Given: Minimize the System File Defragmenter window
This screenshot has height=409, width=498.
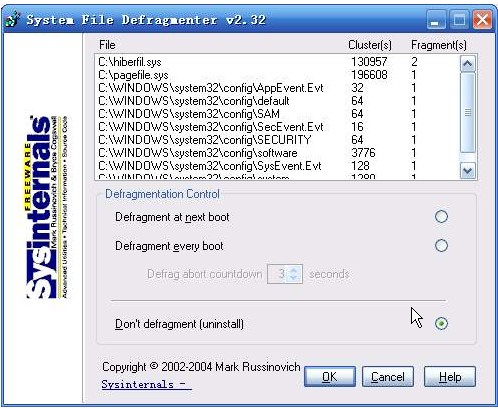Looking at the screenshot, I should pos(436,20).
